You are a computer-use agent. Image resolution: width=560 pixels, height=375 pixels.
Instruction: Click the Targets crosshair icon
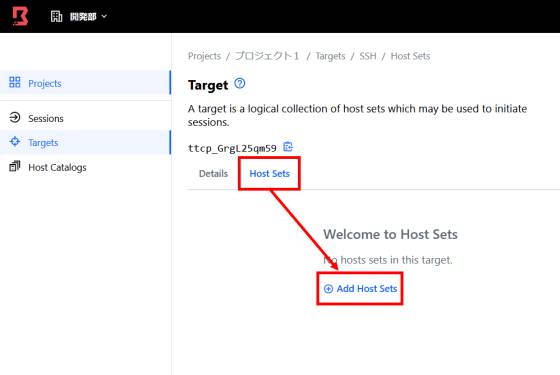(x=15, y=142)
